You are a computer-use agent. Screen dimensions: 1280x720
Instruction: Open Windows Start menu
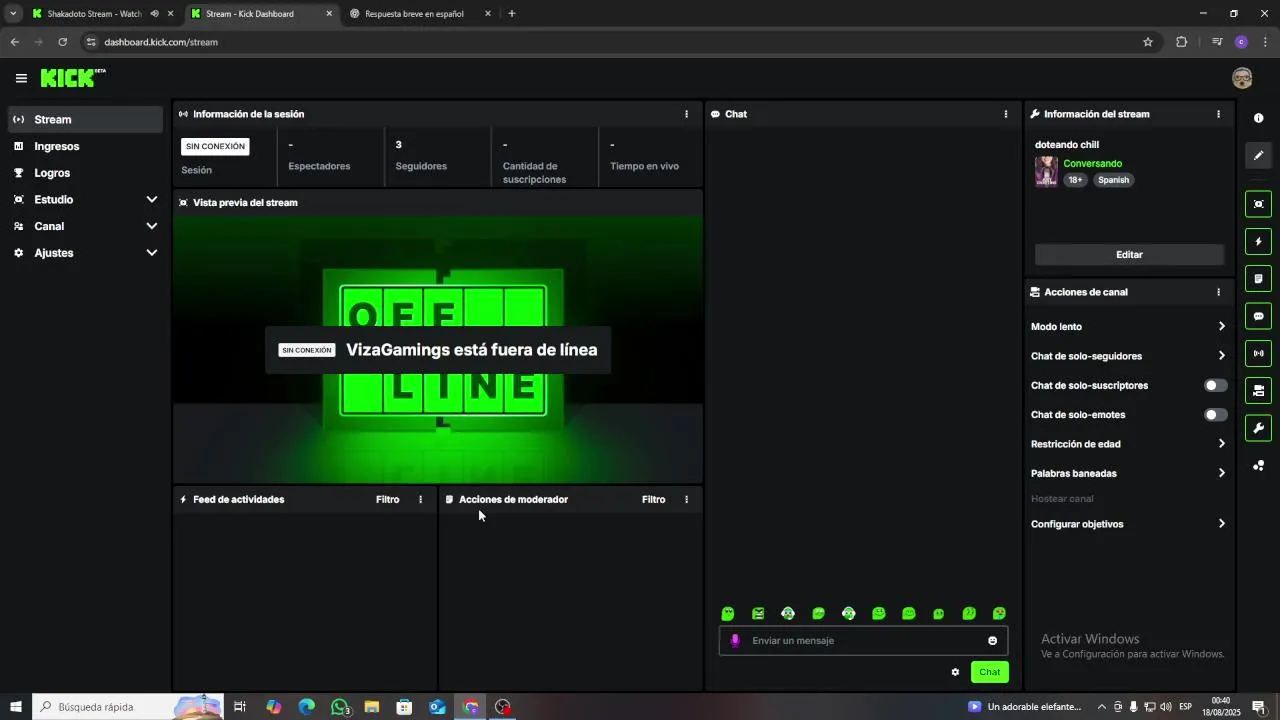[15, 707]
